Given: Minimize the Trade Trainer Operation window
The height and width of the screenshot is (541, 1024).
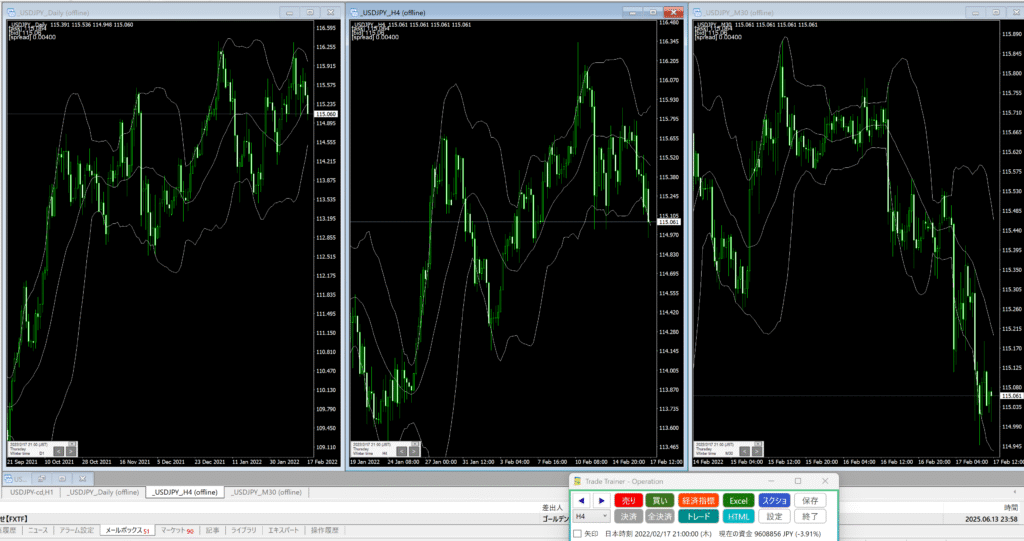Looking at the screenshot, I should [771, 481].
